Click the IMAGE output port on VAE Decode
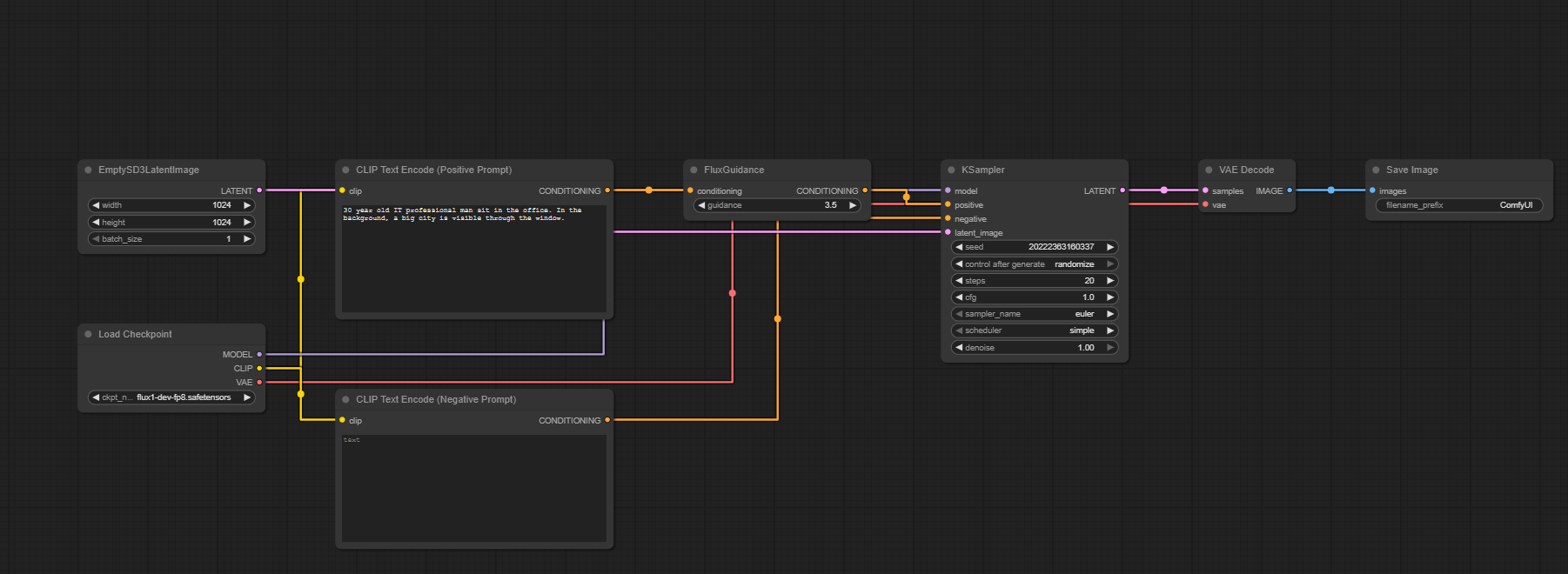This screenshot has height=574, width=1568. tap(1290, 190)
